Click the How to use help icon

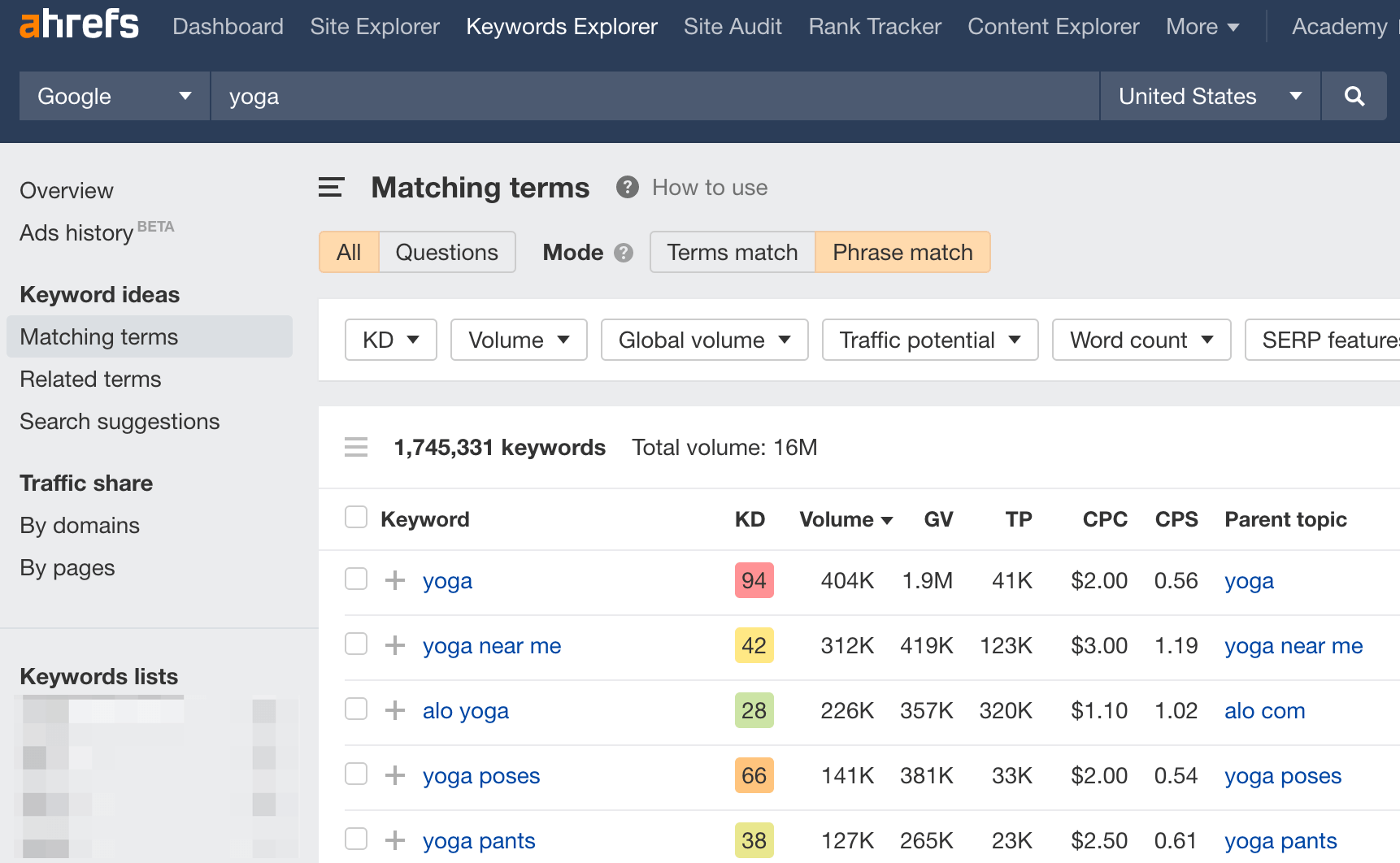627,187
